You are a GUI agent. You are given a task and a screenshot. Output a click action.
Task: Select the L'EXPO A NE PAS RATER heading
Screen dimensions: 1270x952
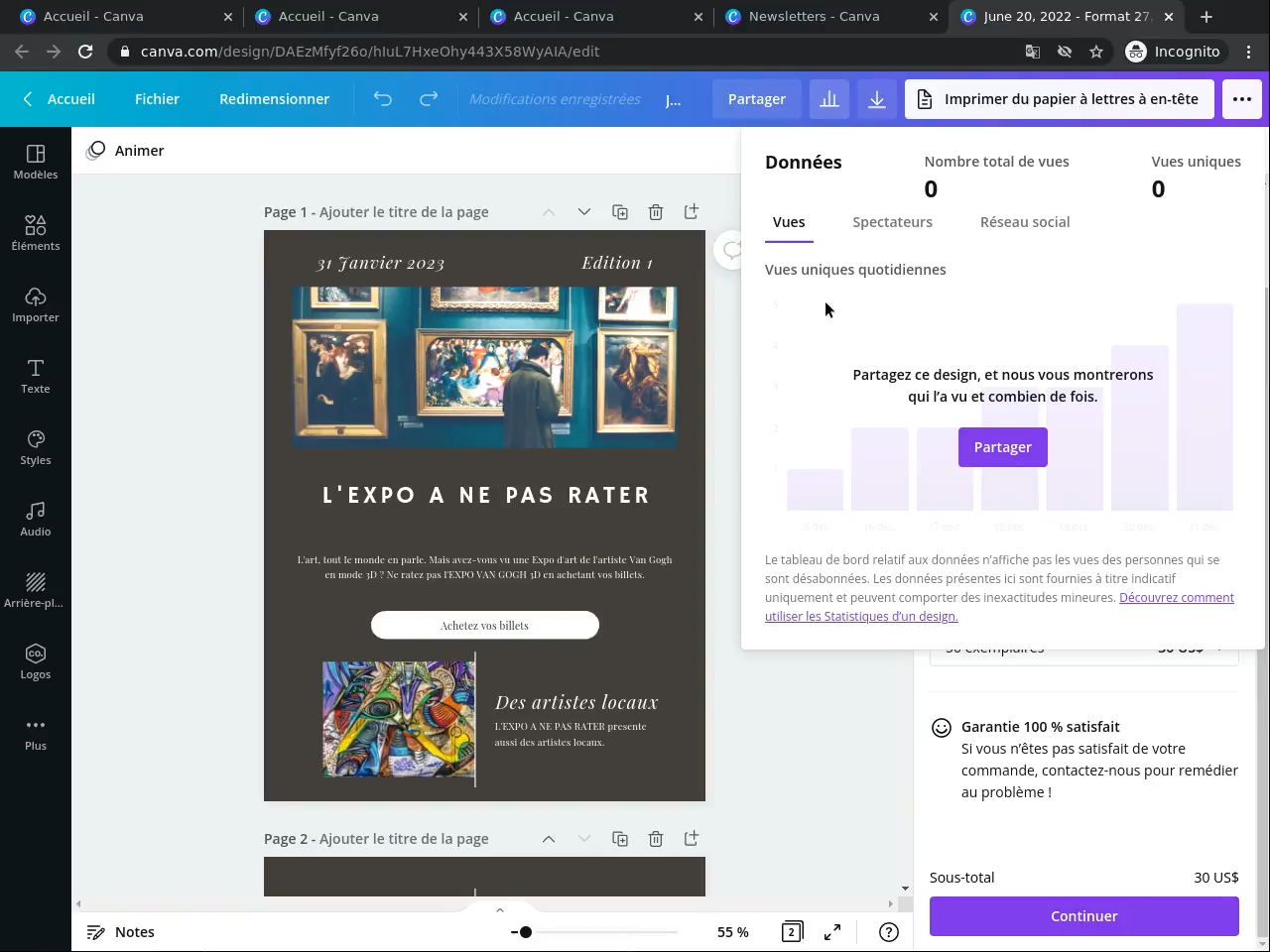point(485,495)
